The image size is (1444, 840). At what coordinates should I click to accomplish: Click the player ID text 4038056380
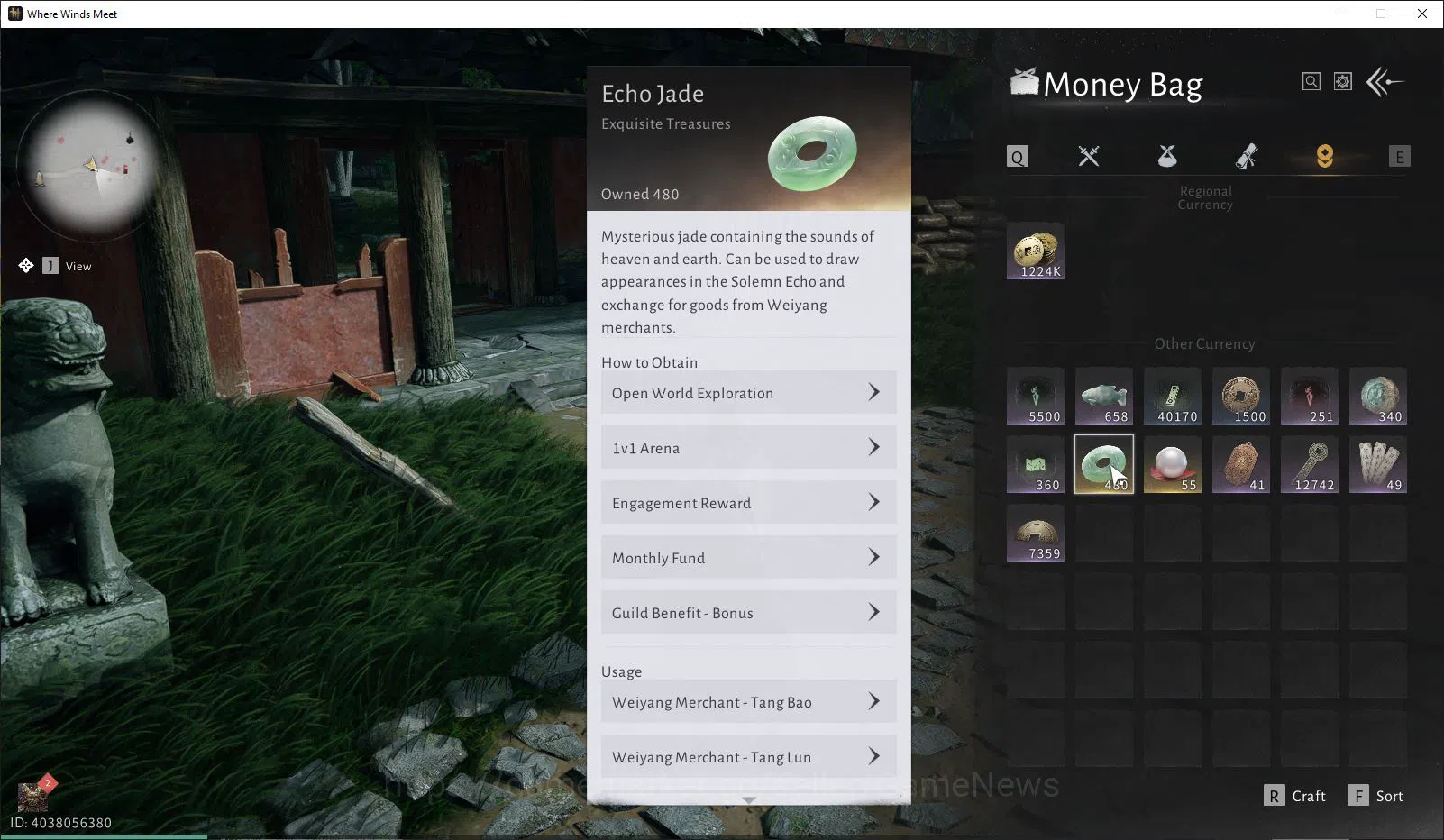point(60,823)
